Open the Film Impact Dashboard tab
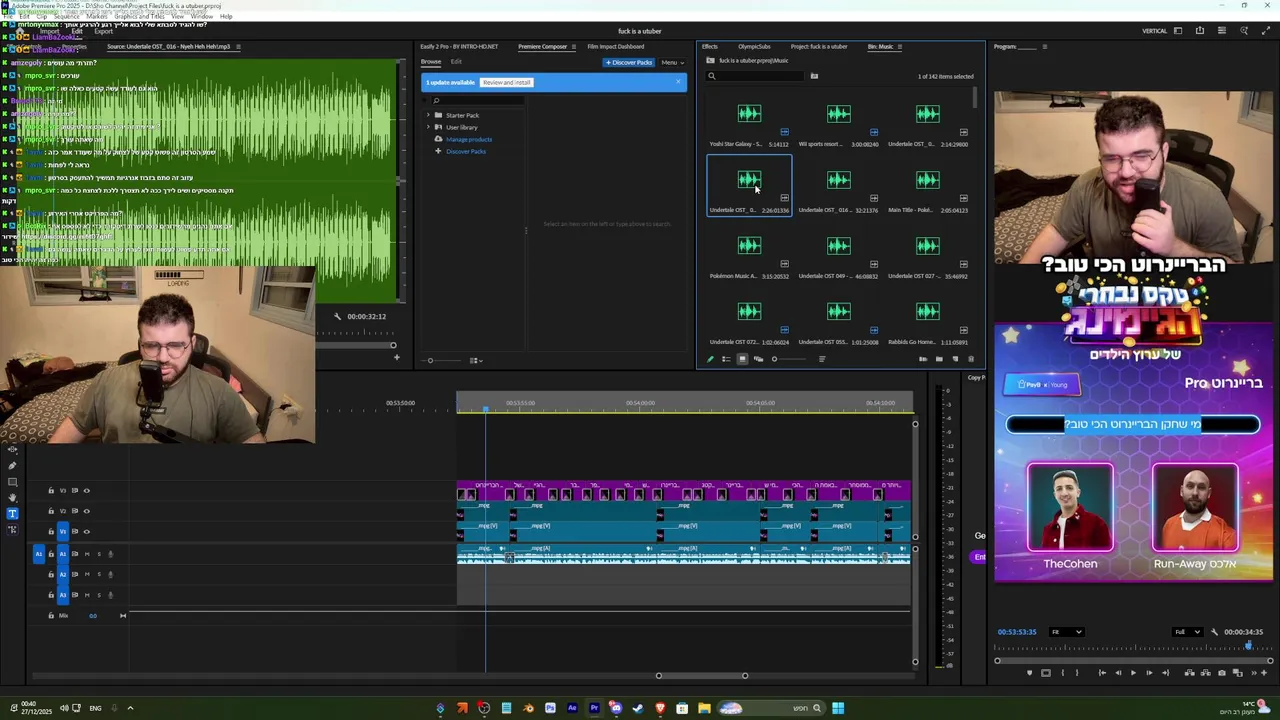Screen dimensions: 1280x720 [616, 46]
